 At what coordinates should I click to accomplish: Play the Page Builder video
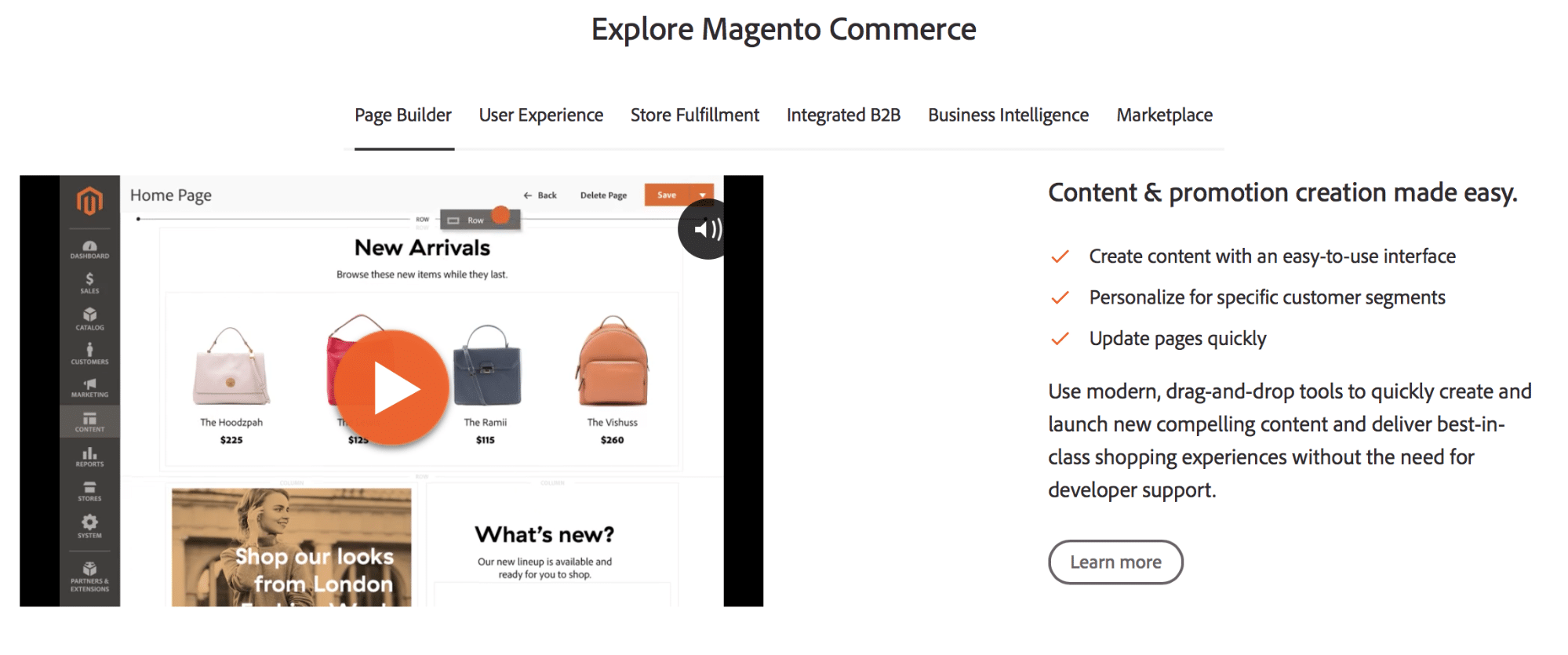391,388
